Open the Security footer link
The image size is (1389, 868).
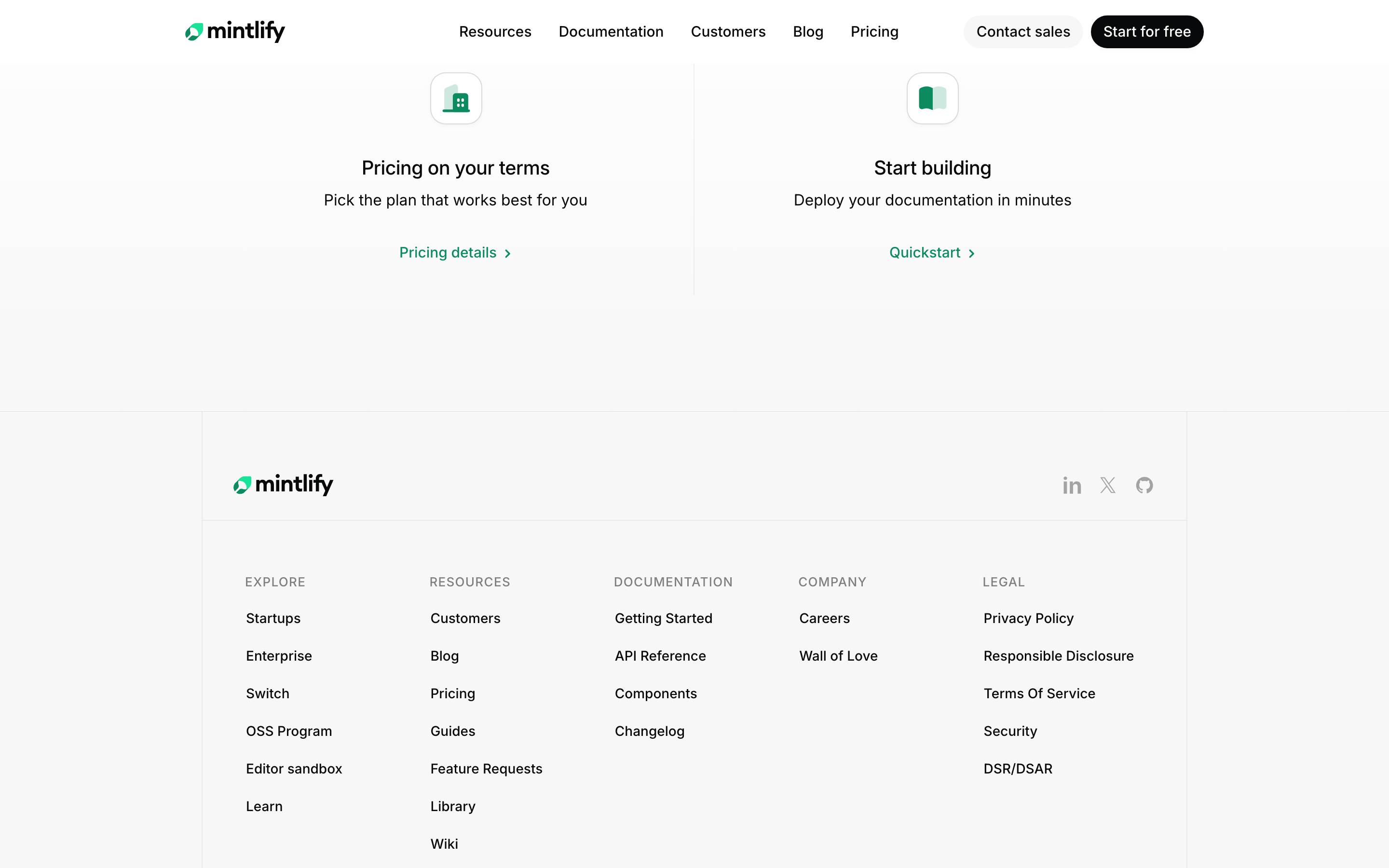[1010, 731]
